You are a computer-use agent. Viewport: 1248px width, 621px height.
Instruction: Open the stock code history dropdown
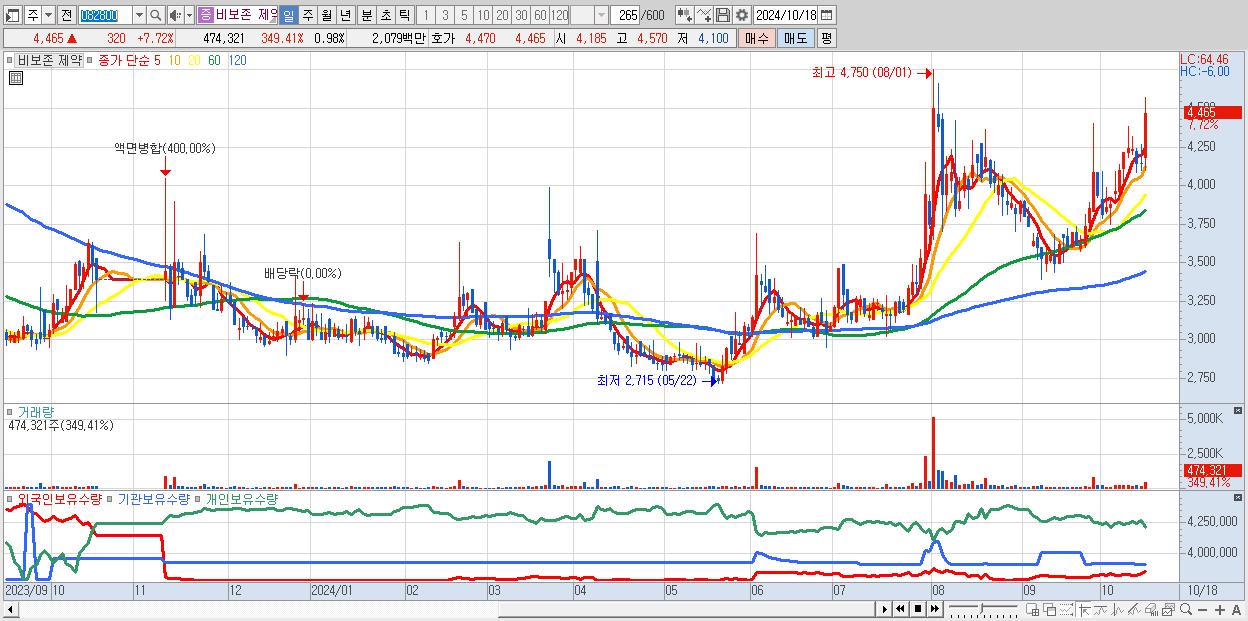pos(139,15)
